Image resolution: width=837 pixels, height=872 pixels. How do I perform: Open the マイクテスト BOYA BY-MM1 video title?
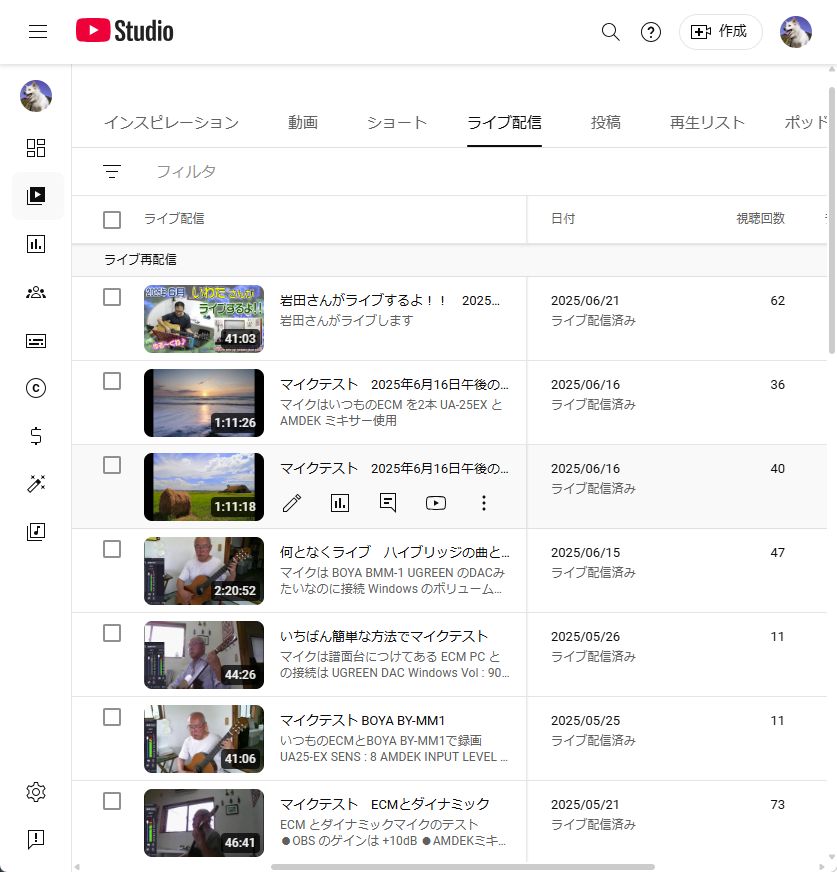click(362, 721)
